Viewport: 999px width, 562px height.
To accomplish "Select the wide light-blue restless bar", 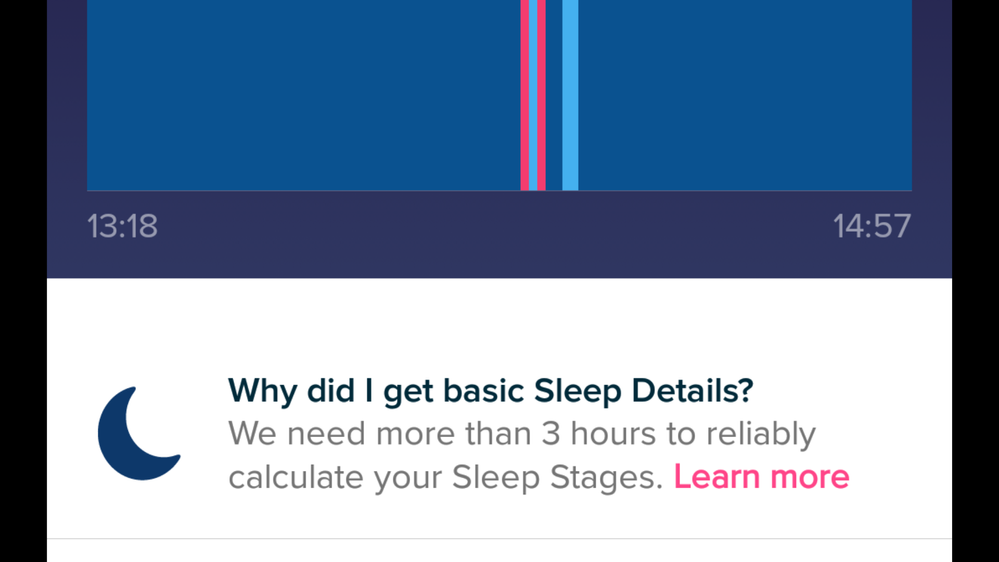I will tap(570, 95).
